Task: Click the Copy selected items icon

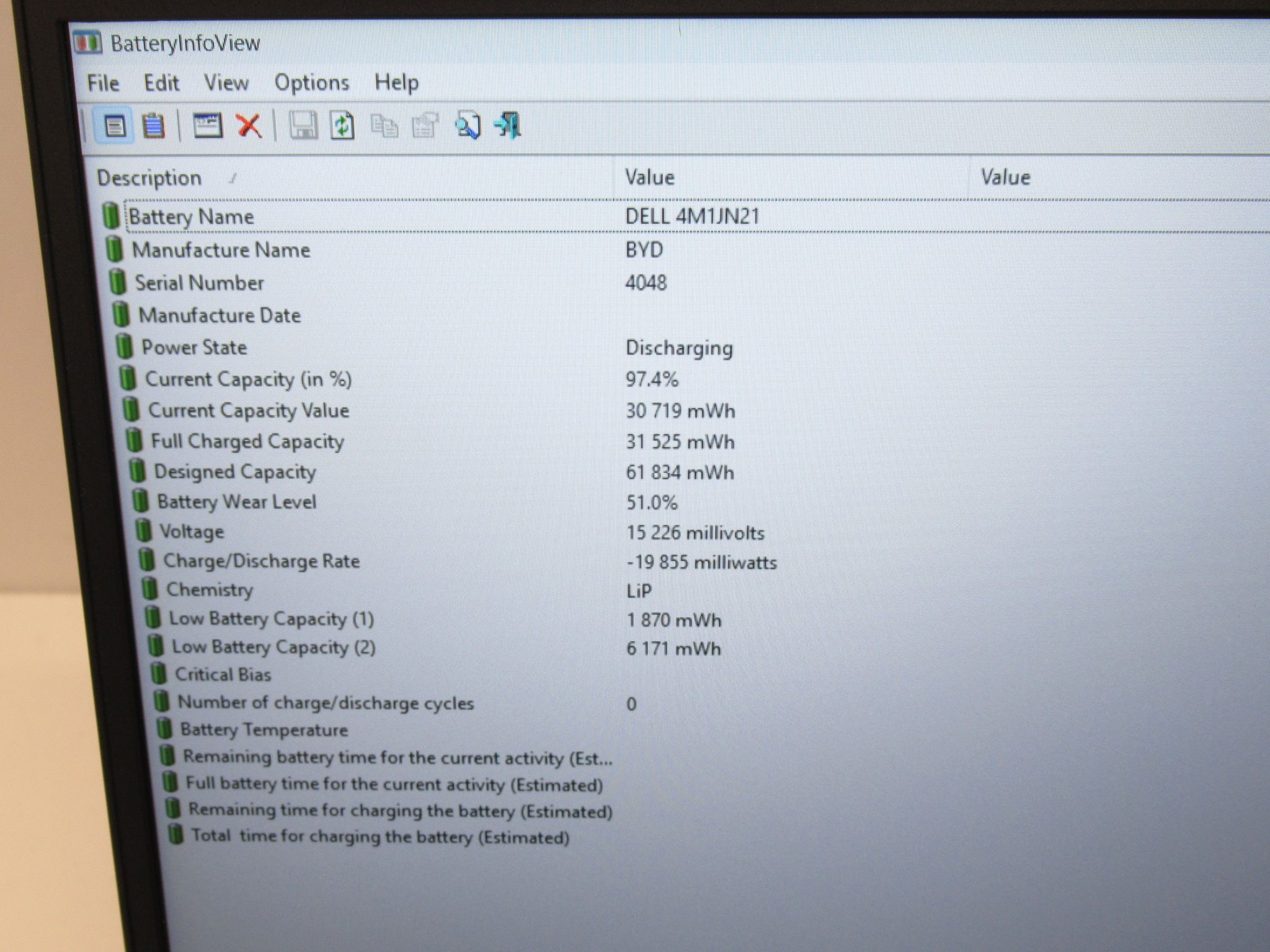Action: pyautogui.click(x=384, y=126)
